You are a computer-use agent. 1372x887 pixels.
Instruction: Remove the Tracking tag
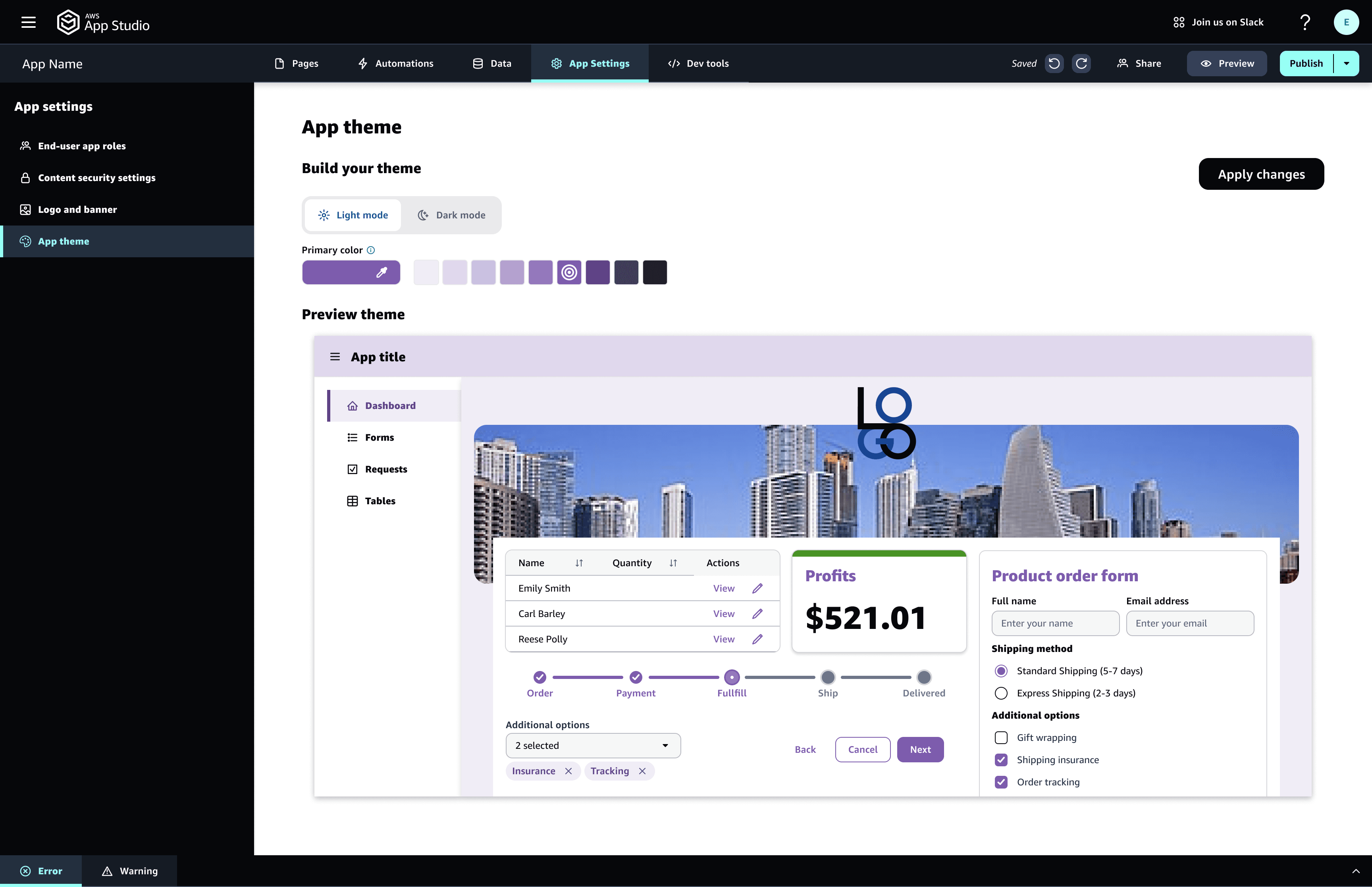[x=642, y=771]
